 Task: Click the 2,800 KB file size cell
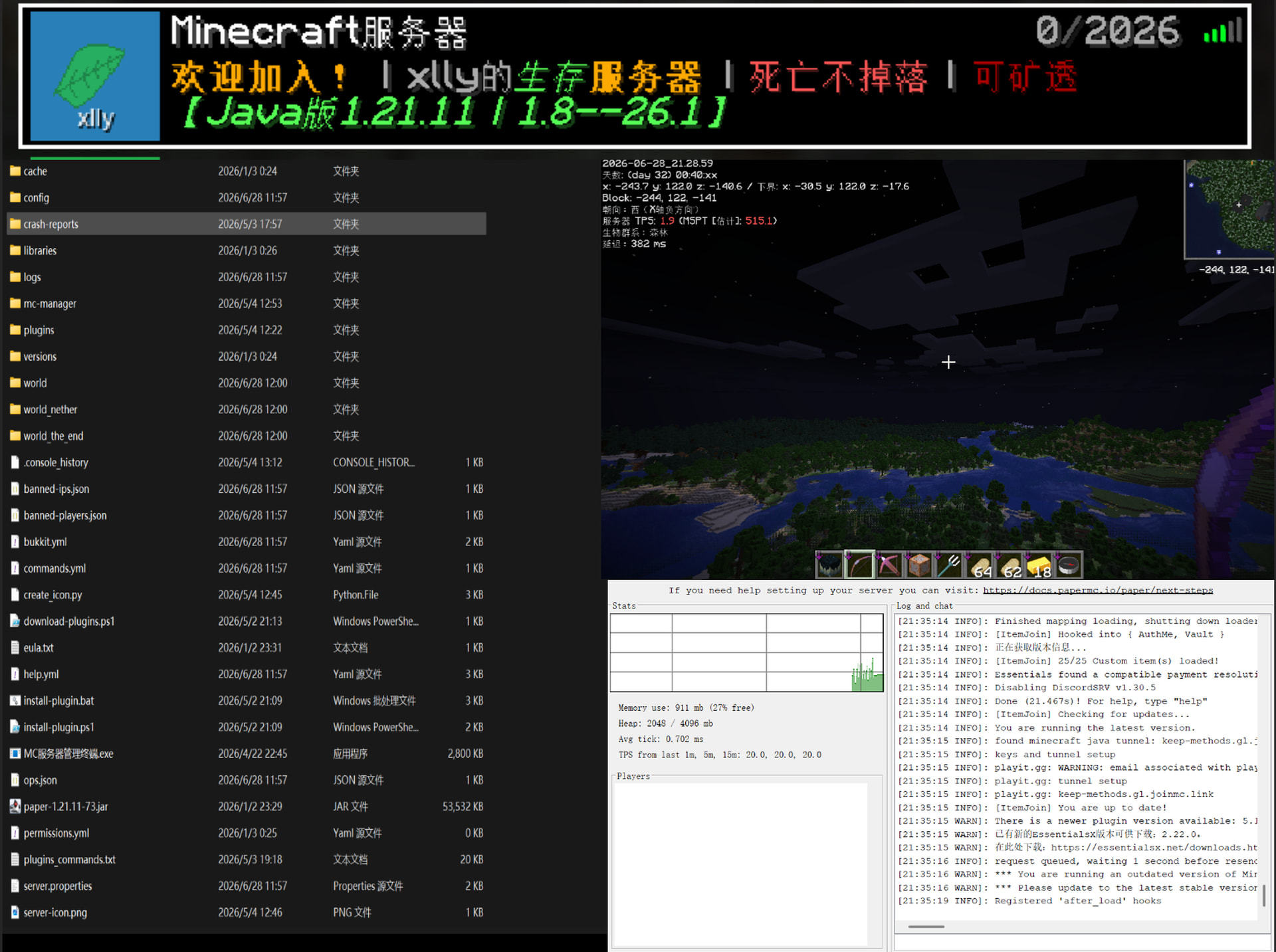tap(465, 753)
